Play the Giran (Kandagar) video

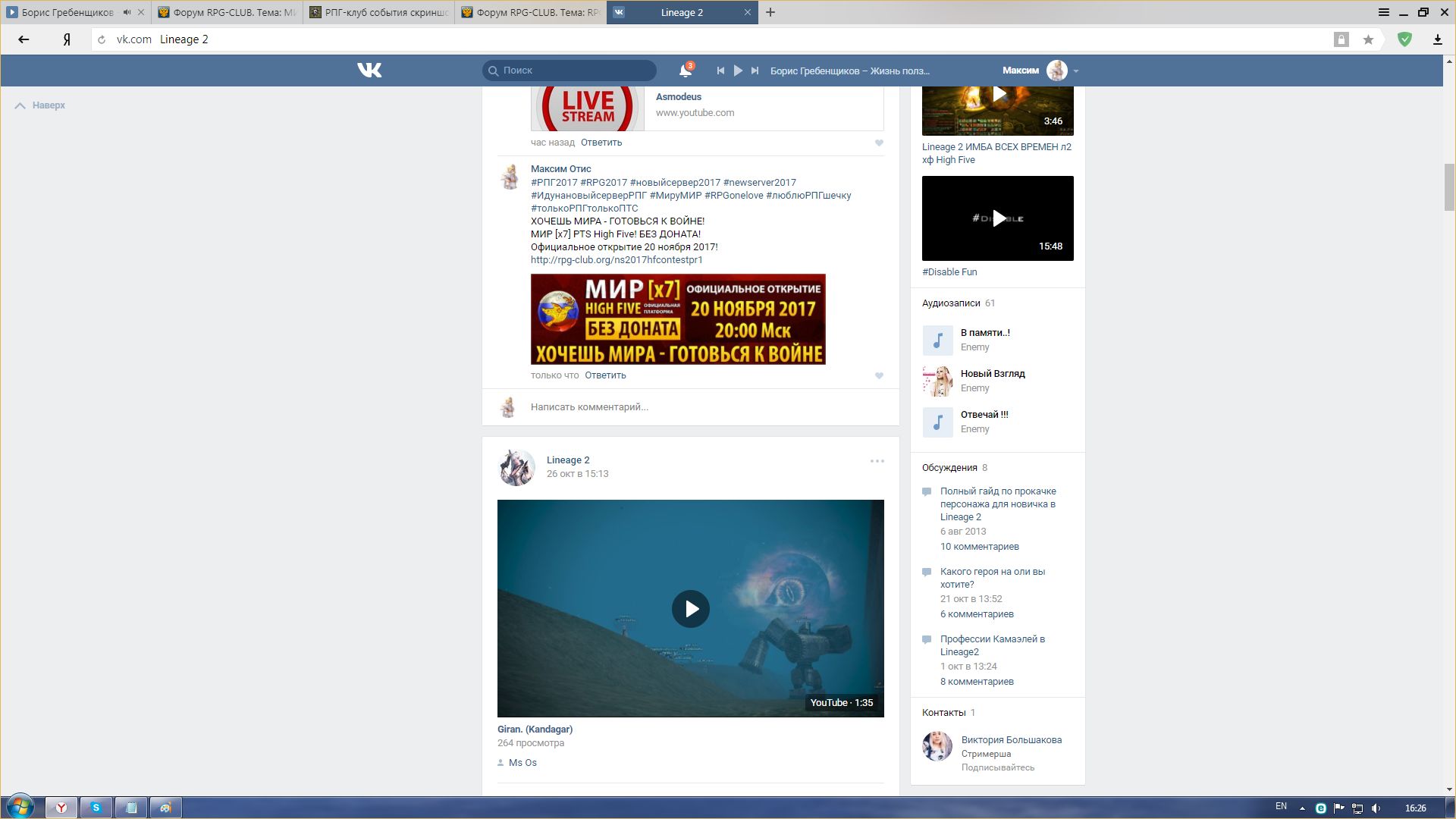pos(690,608)
